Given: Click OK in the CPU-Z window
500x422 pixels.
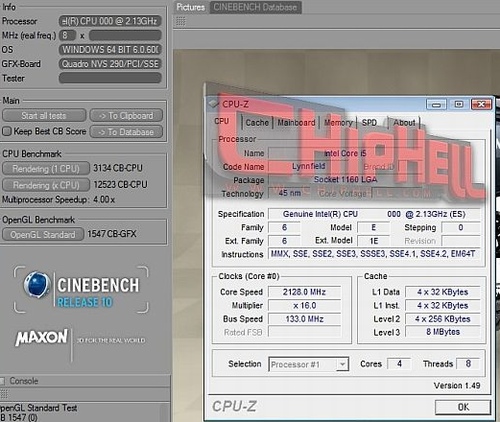Looking at the screenshot, I should pos(463,407).
